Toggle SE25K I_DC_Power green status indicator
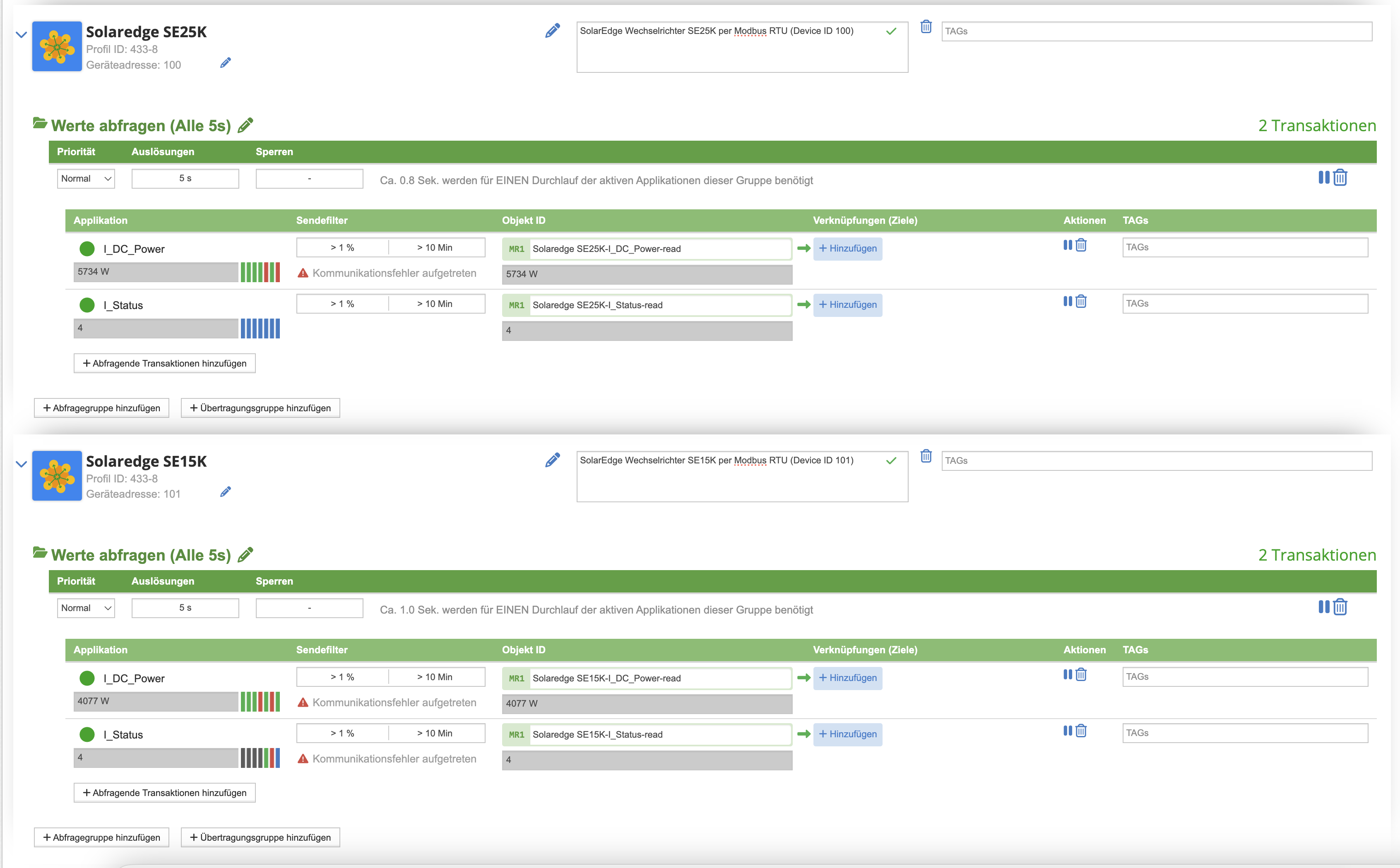 pos(87,249)
